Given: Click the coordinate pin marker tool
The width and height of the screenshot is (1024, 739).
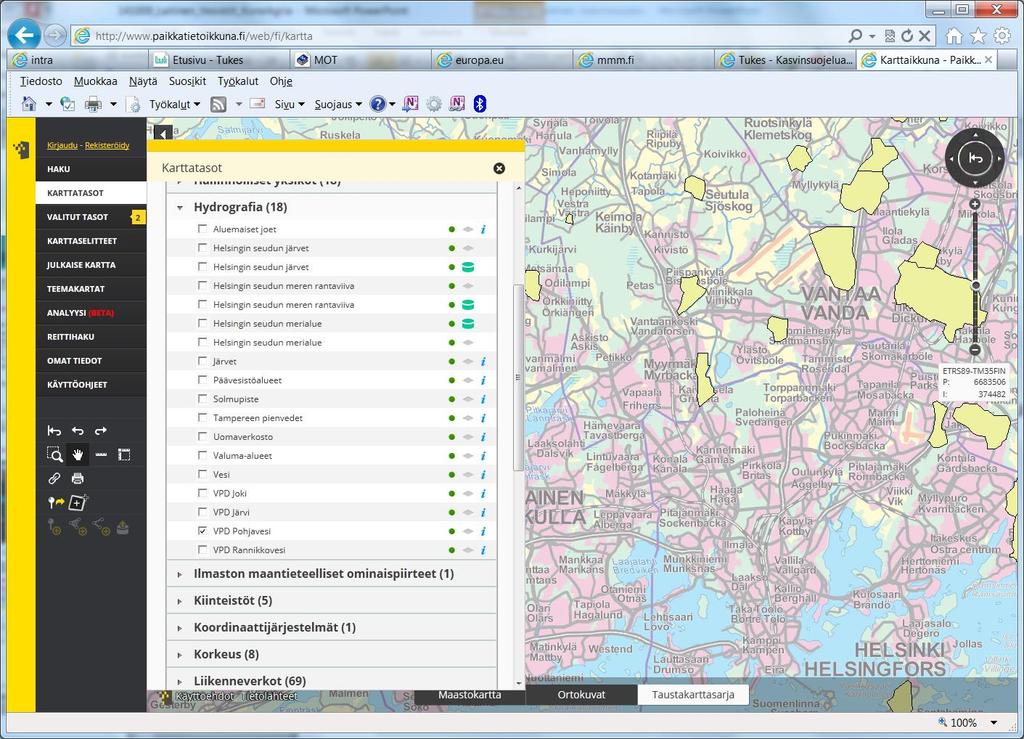Looking at the screenshot, I should tap(56, 502).
